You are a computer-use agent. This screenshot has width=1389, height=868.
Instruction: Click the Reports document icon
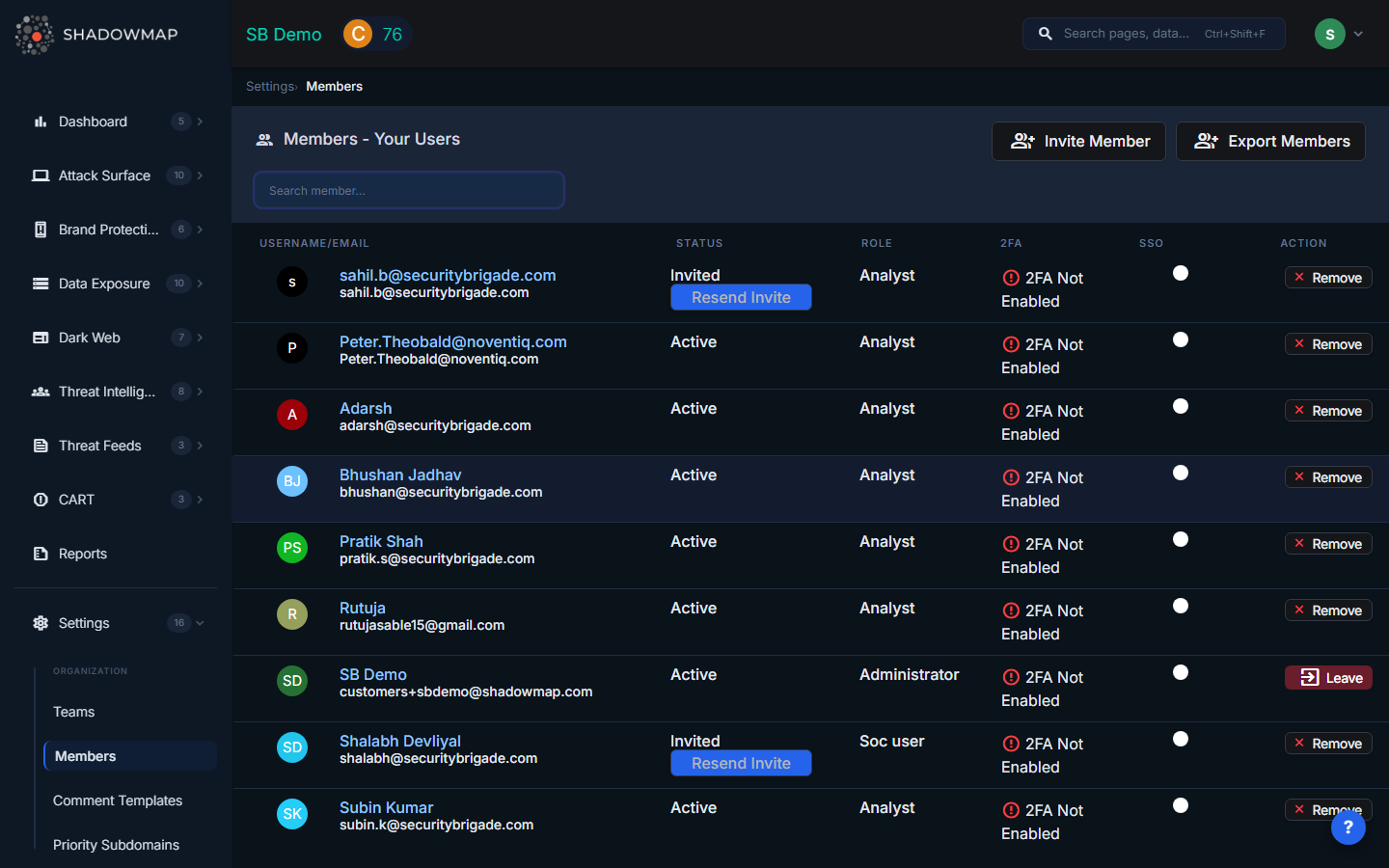click(41, 554)
